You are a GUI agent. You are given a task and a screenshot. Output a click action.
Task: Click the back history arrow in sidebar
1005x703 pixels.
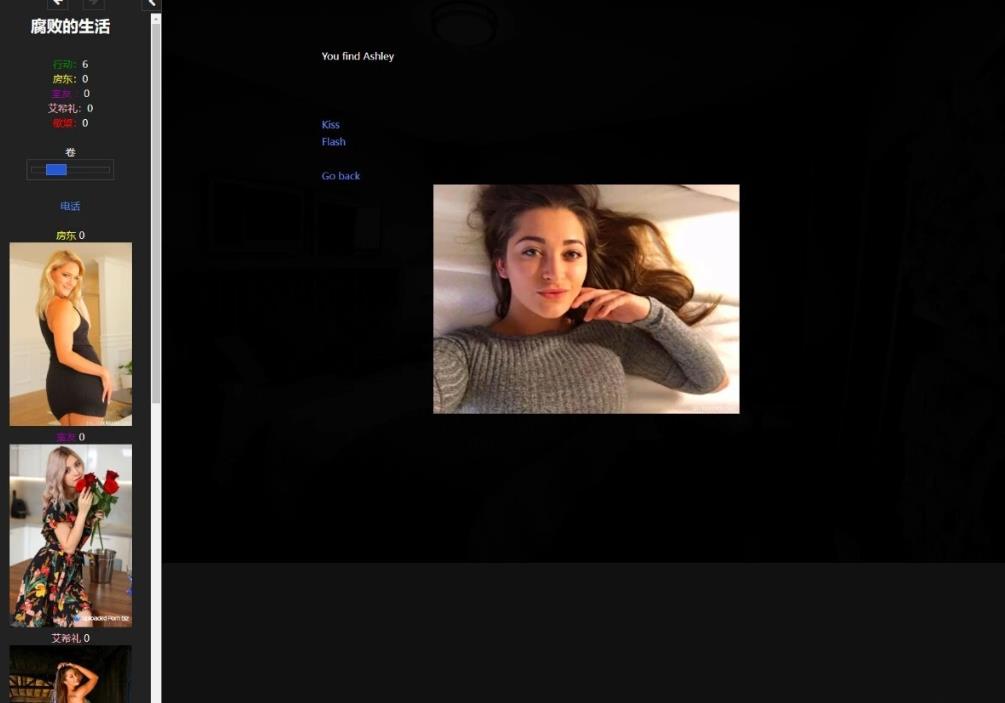coord(57,4)
